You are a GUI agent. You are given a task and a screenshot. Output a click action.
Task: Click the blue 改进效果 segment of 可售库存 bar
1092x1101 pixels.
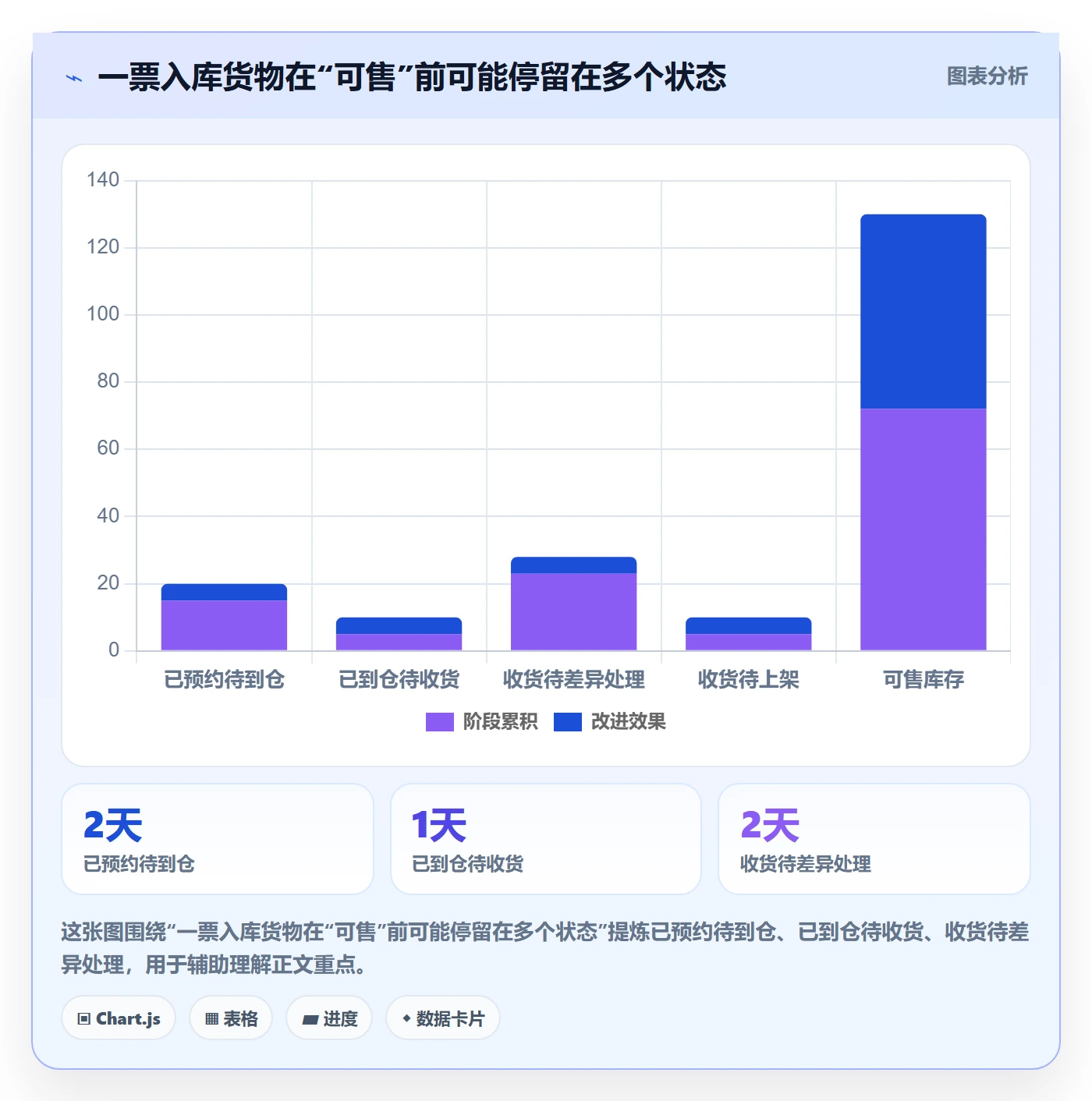coord(924,311)
